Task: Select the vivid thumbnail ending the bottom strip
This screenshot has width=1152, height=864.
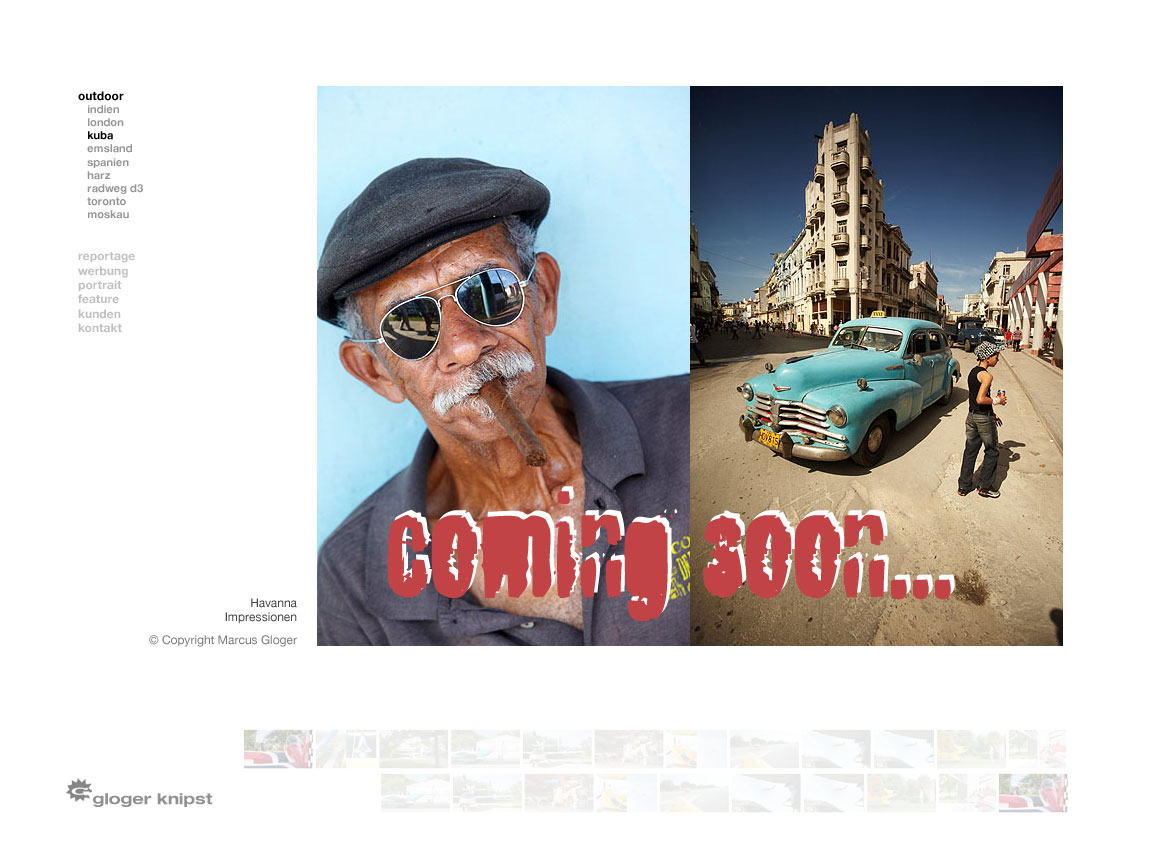Action: coord(1033,792)
